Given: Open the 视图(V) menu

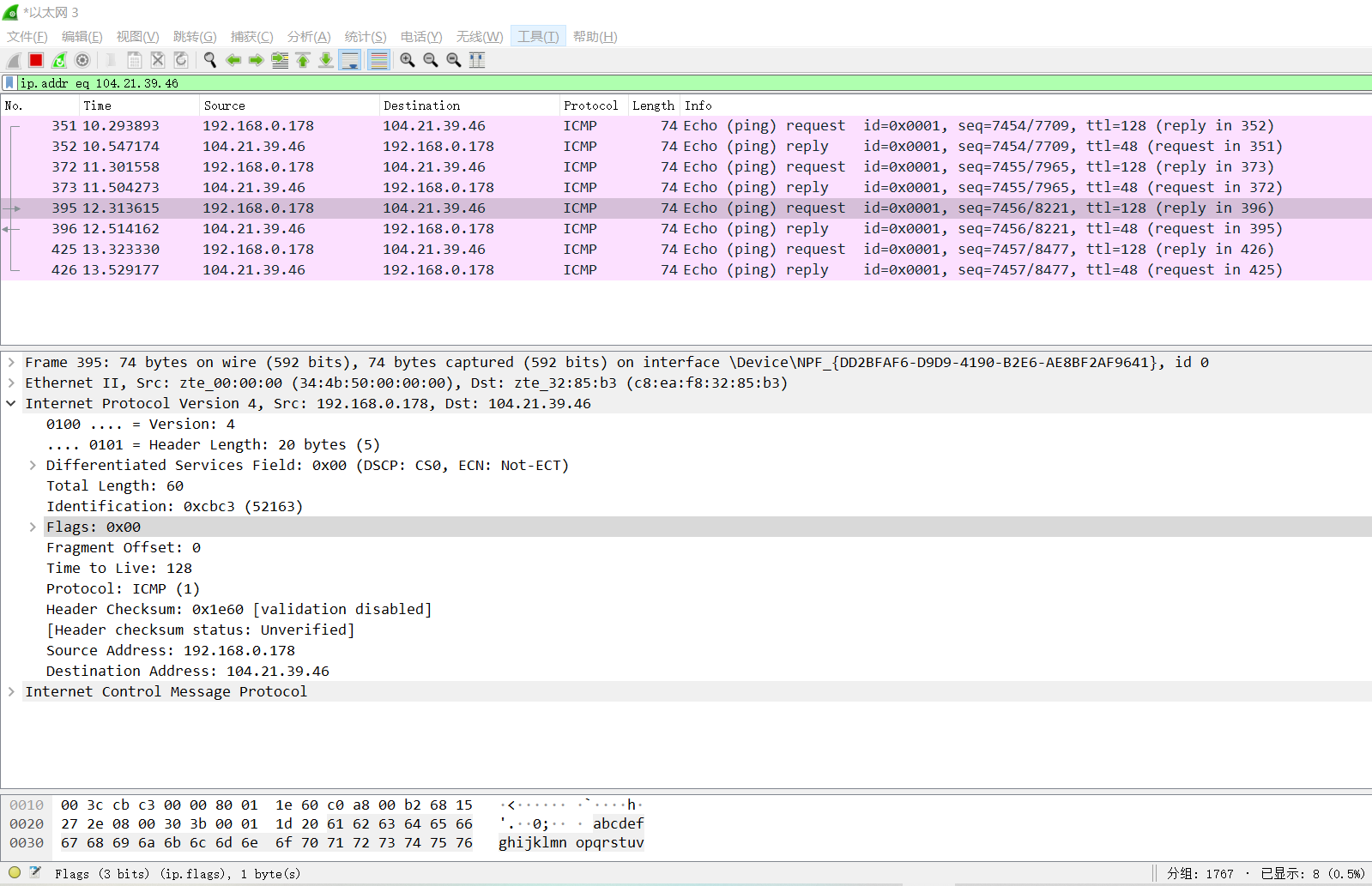Looking at the screenshot, I should (x=138, y=37).
